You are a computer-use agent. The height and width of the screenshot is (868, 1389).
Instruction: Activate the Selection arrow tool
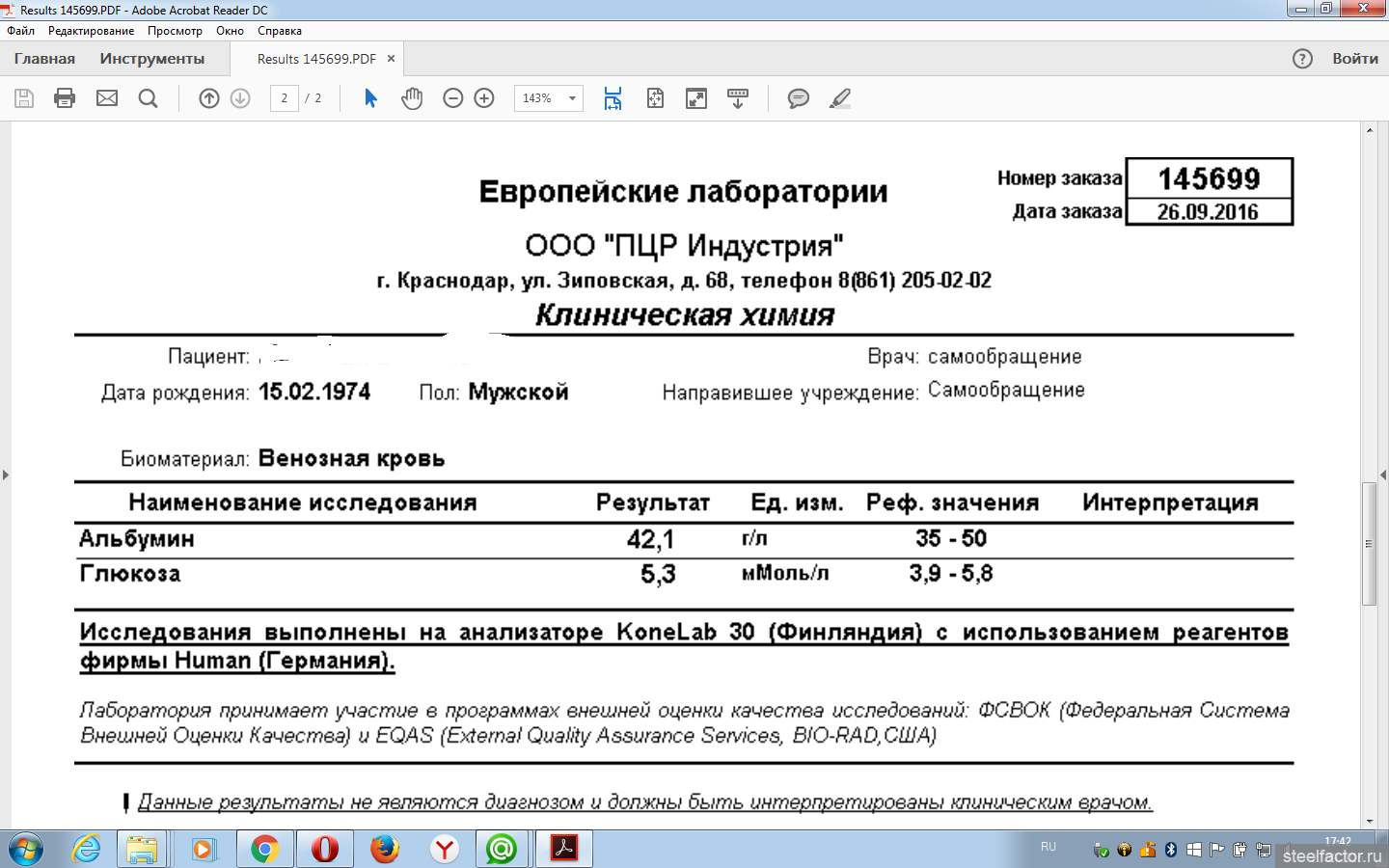click(370, 98)
